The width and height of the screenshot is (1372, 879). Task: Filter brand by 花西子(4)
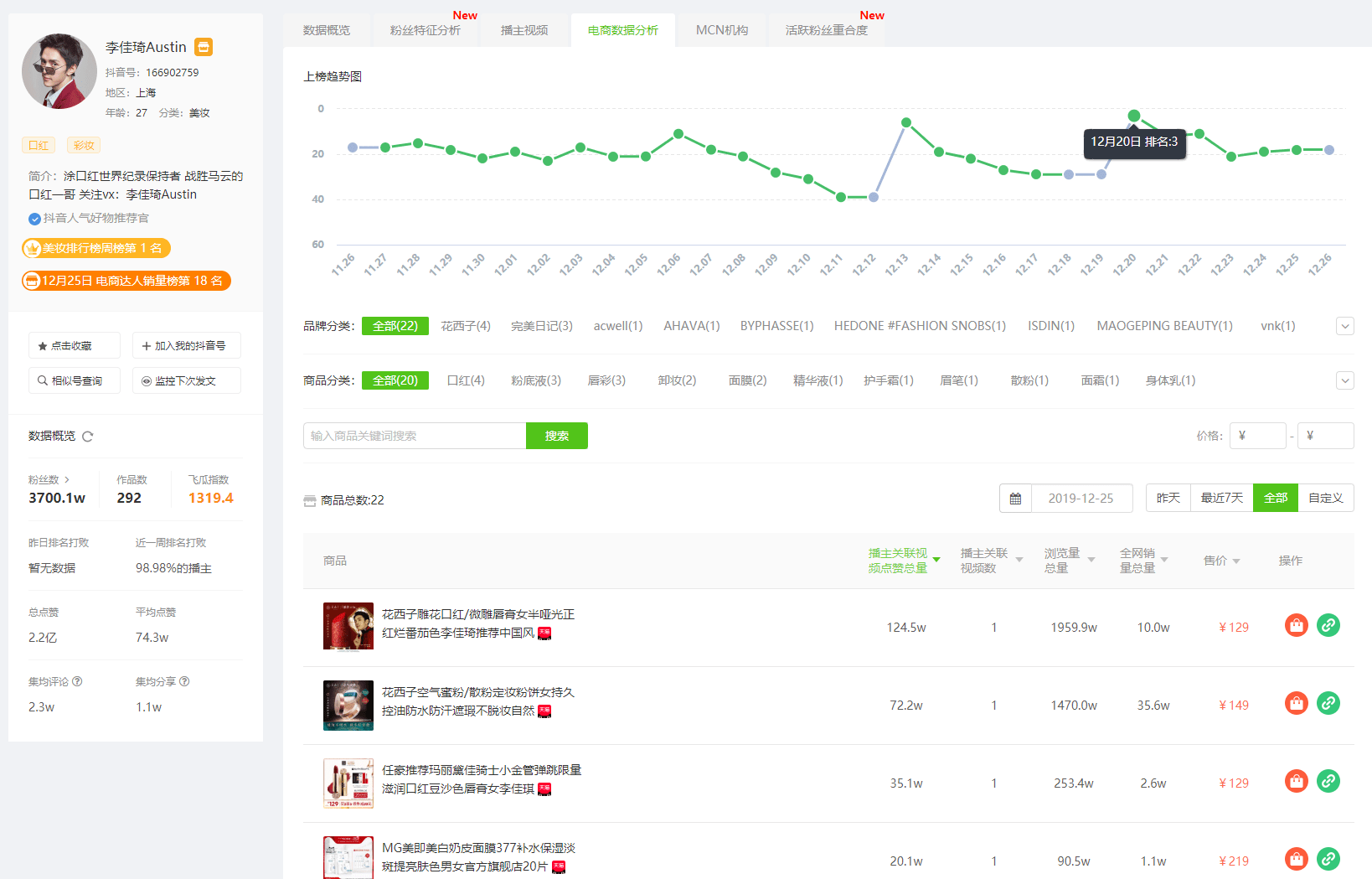tap(466, 326)
